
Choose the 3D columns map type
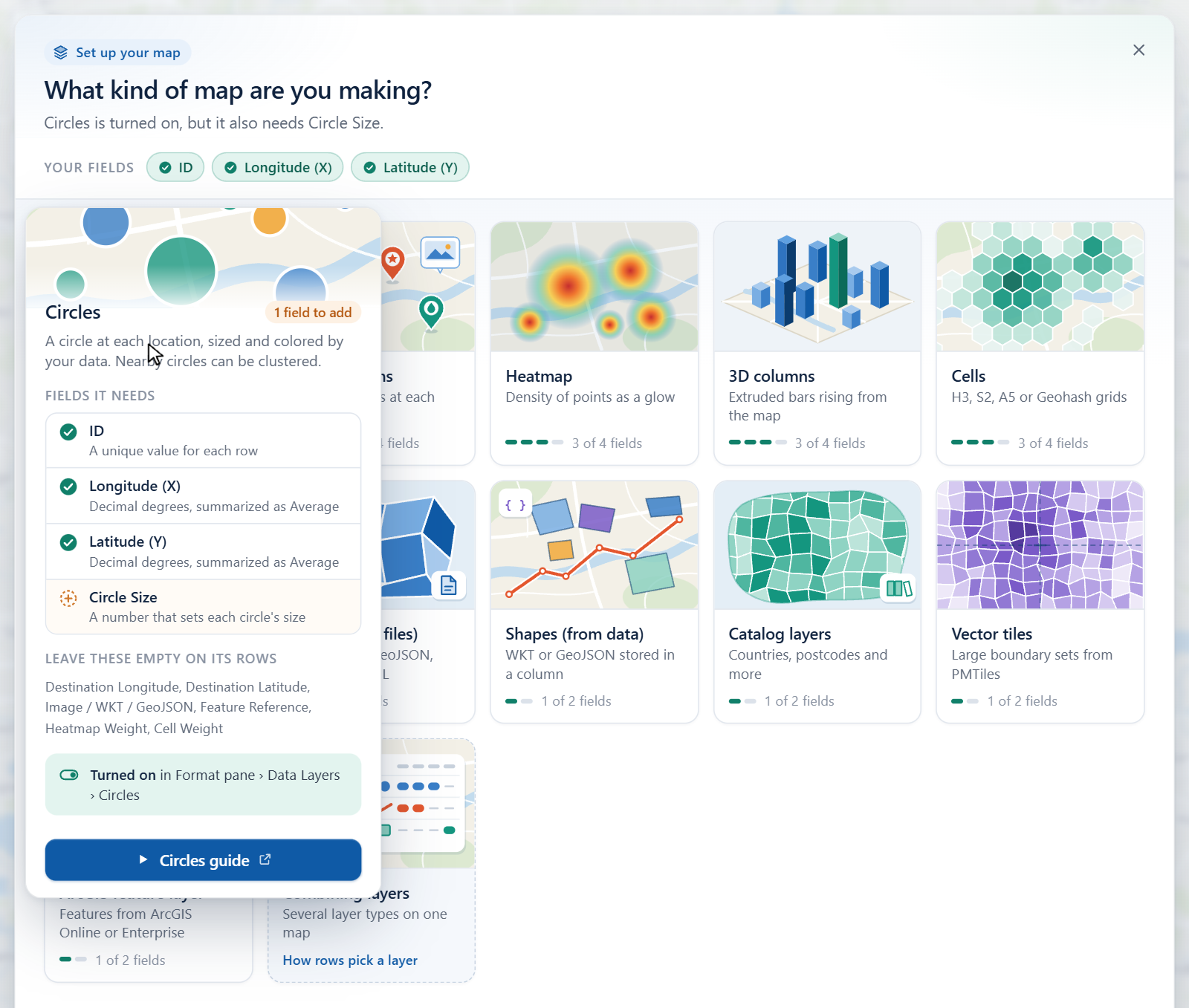pyautogui.click(x=817, y=343)
